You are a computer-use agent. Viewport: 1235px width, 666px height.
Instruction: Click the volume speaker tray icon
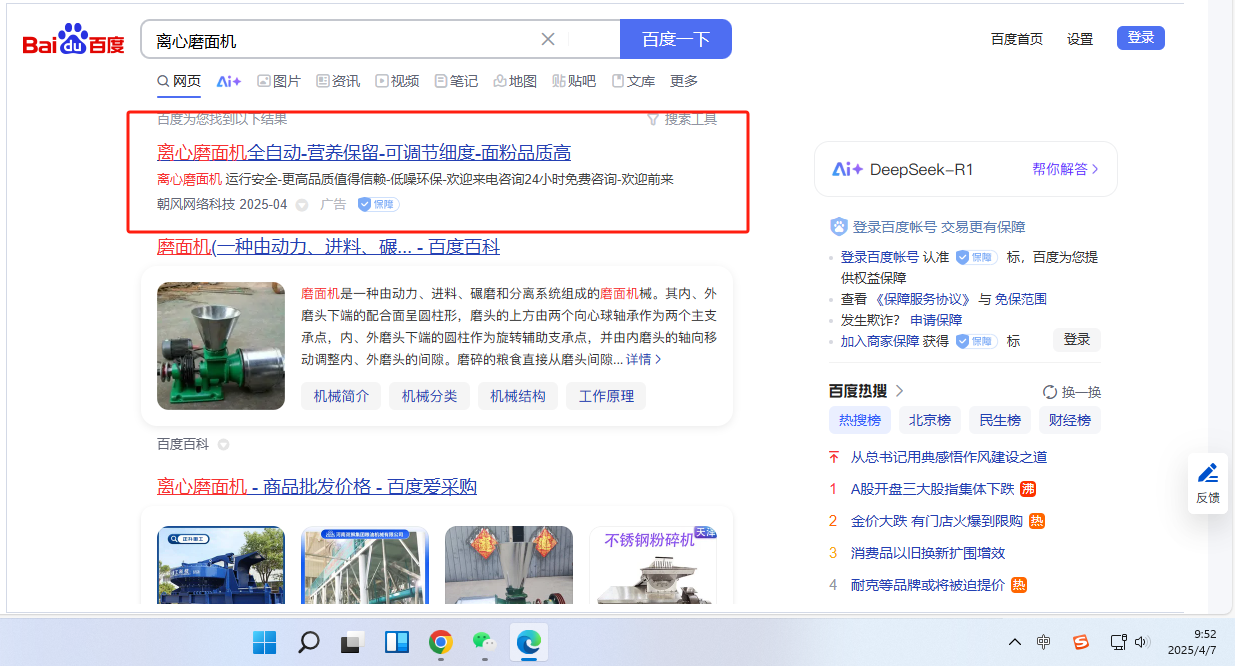point(1141,642)
